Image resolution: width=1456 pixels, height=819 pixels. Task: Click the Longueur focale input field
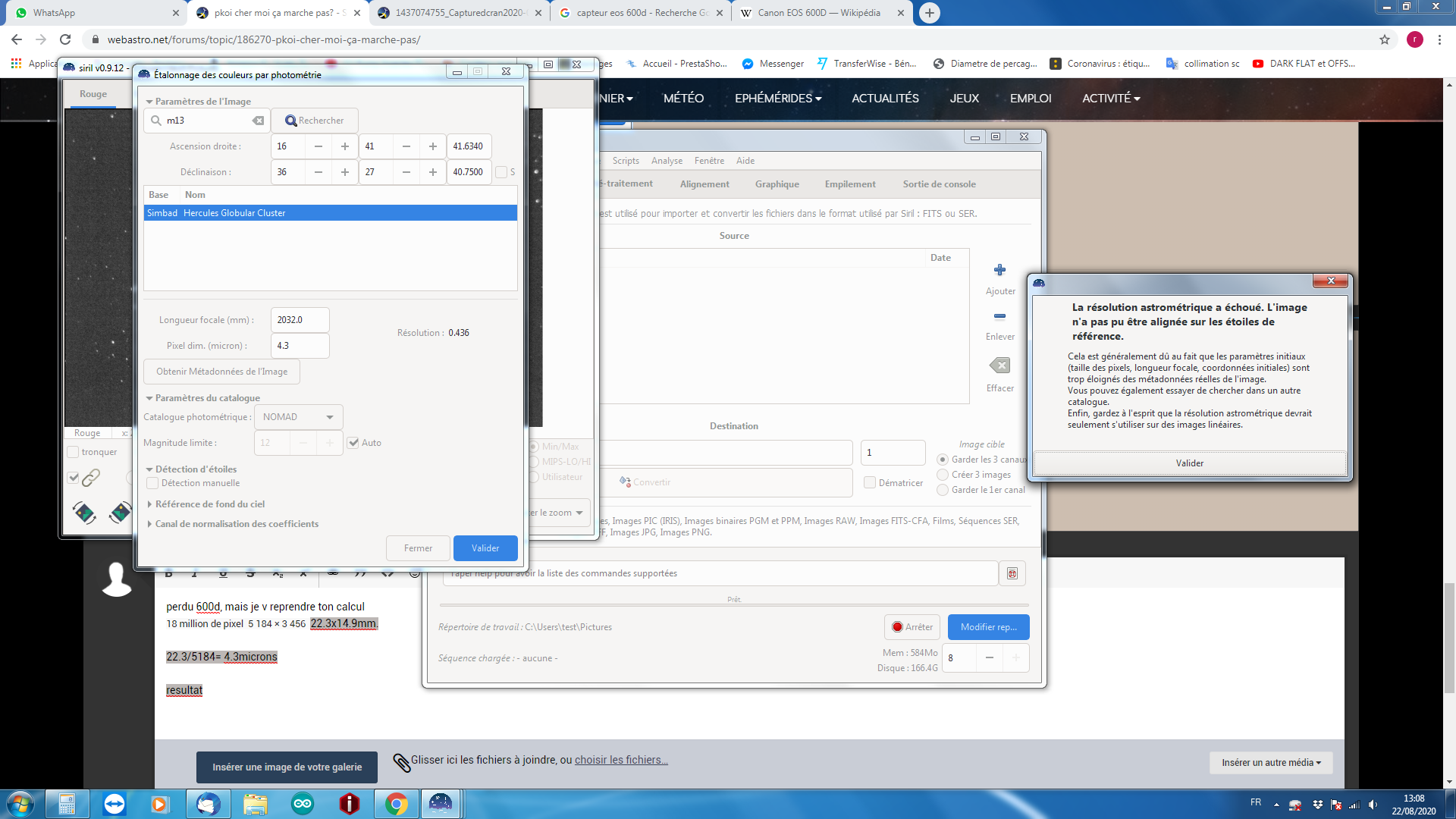point(300,320)
